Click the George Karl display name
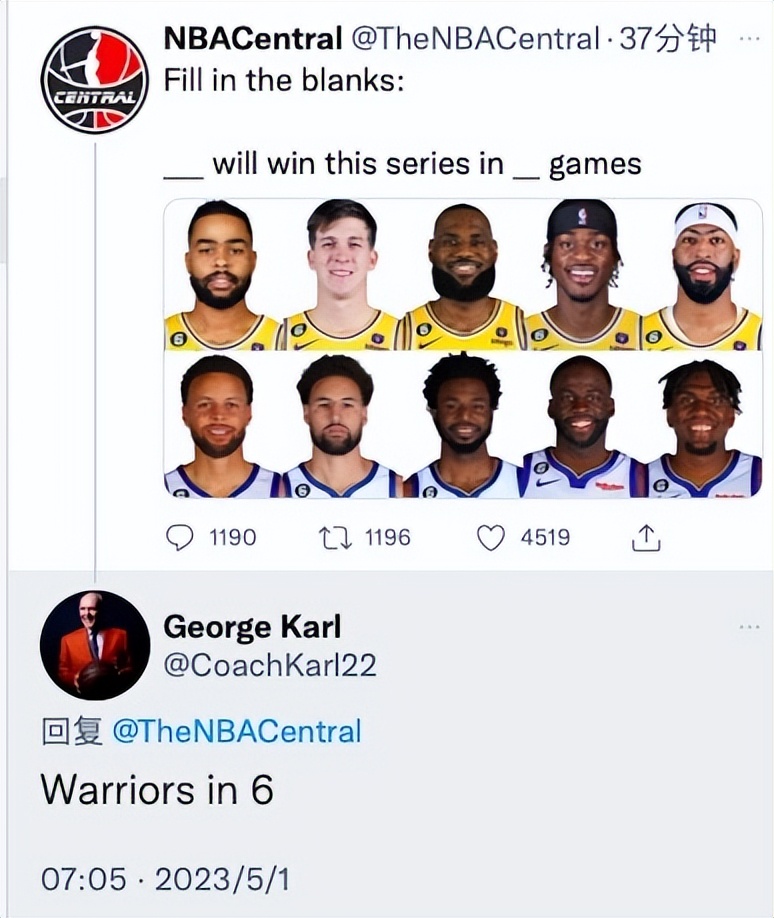 [252, 627]
